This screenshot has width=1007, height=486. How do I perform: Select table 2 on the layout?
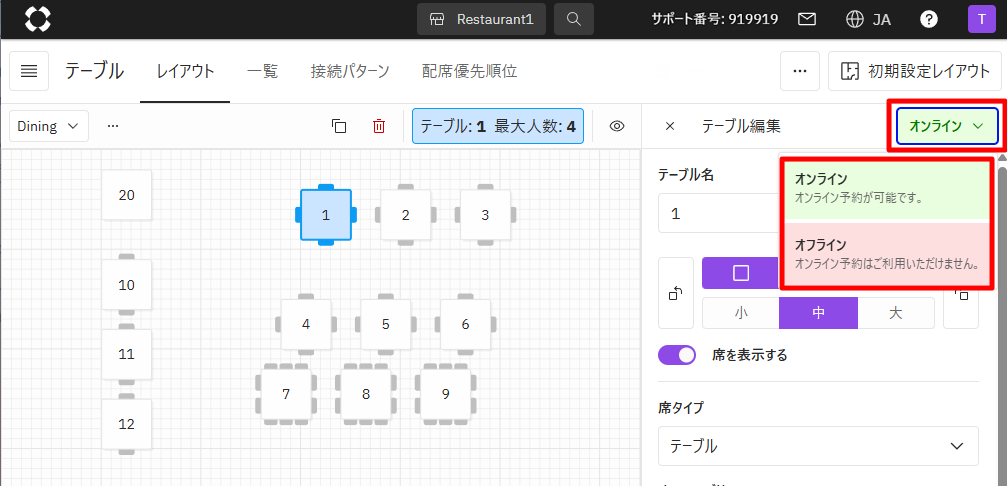pos(405,215)
